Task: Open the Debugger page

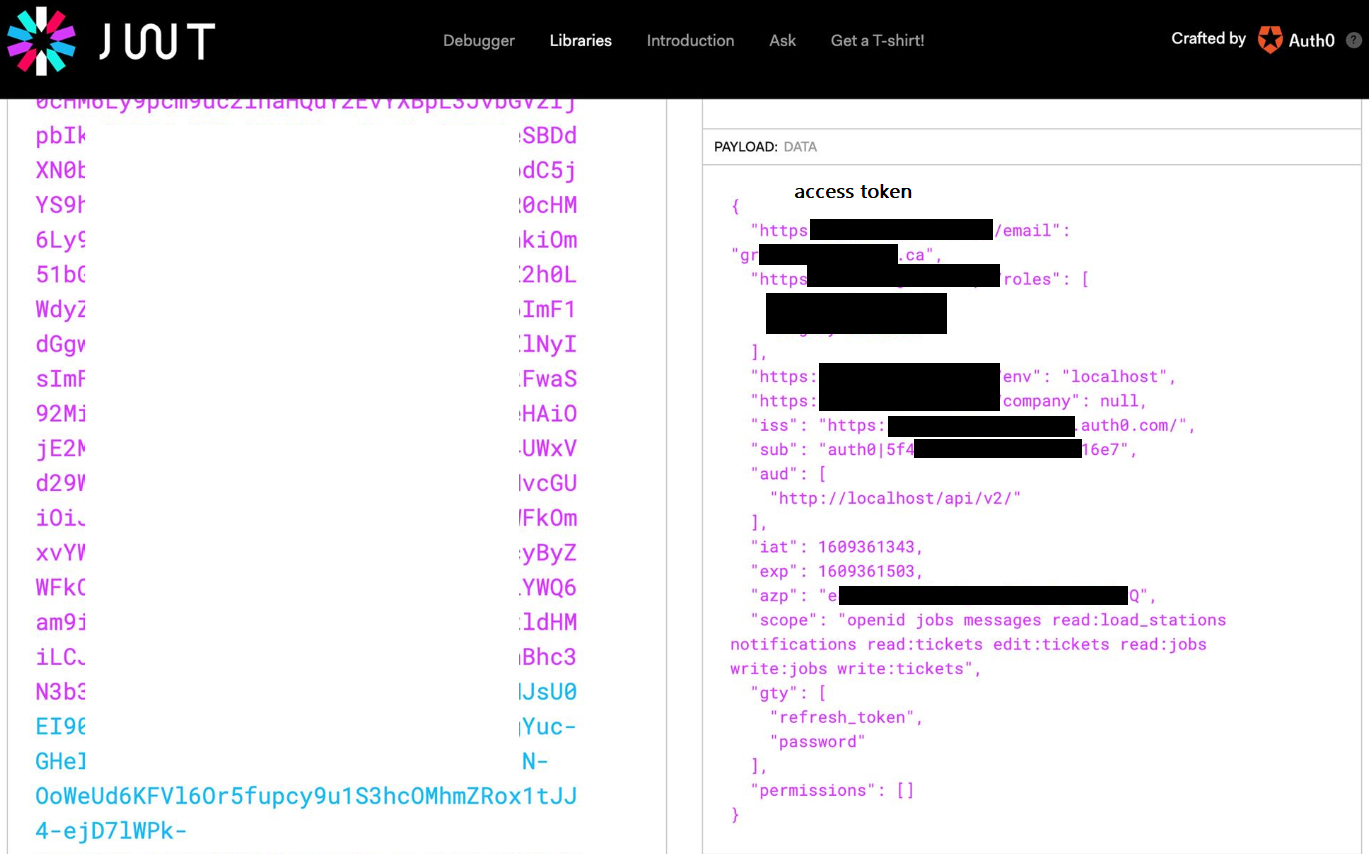Action: coord(479,41)
